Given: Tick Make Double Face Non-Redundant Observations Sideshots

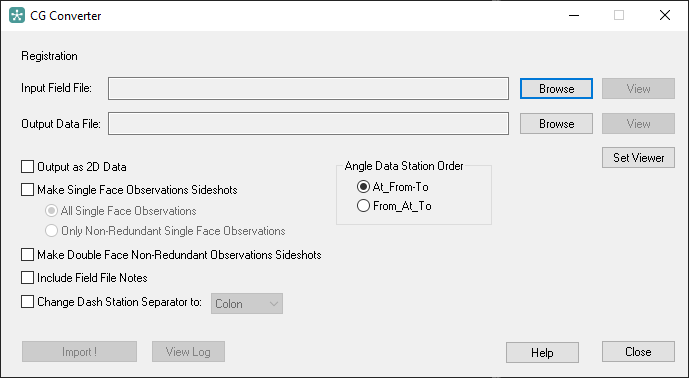Looking at the screenshot, I should 28,254.
